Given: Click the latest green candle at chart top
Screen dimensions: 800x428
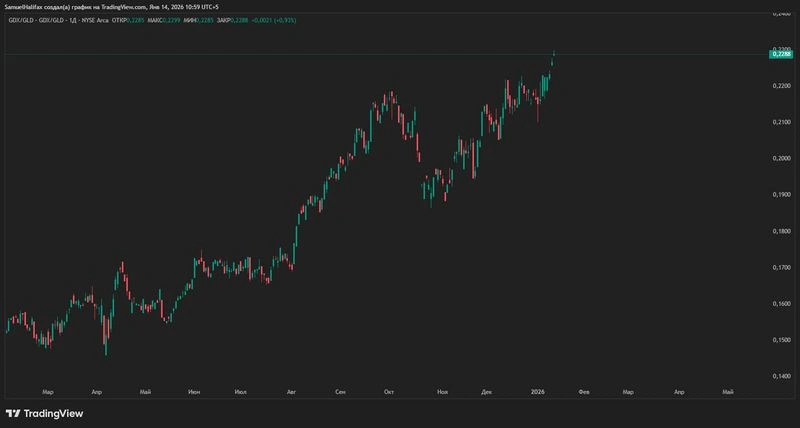Looking at the screenshot, I should point(555,53).
